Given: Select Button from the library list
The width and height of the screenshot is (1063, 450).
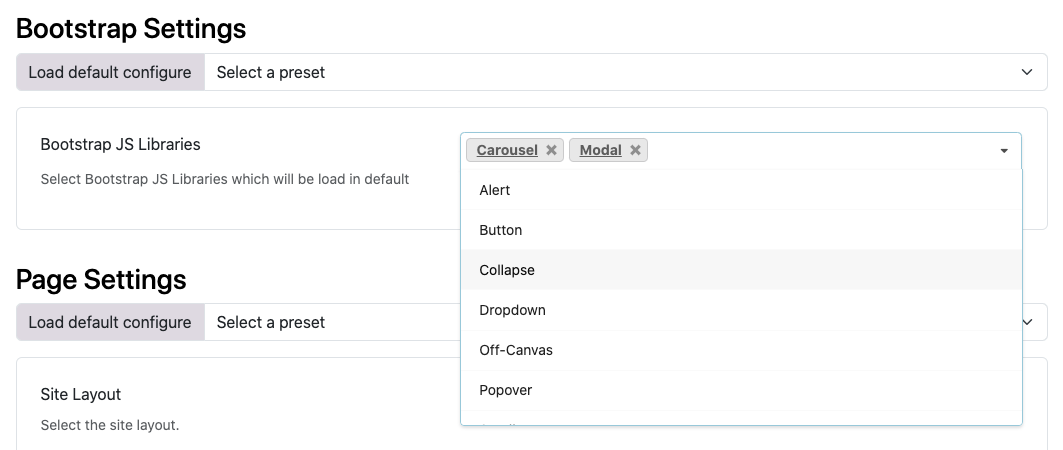Looking at the screenshot, I should (x=741, y=230).
